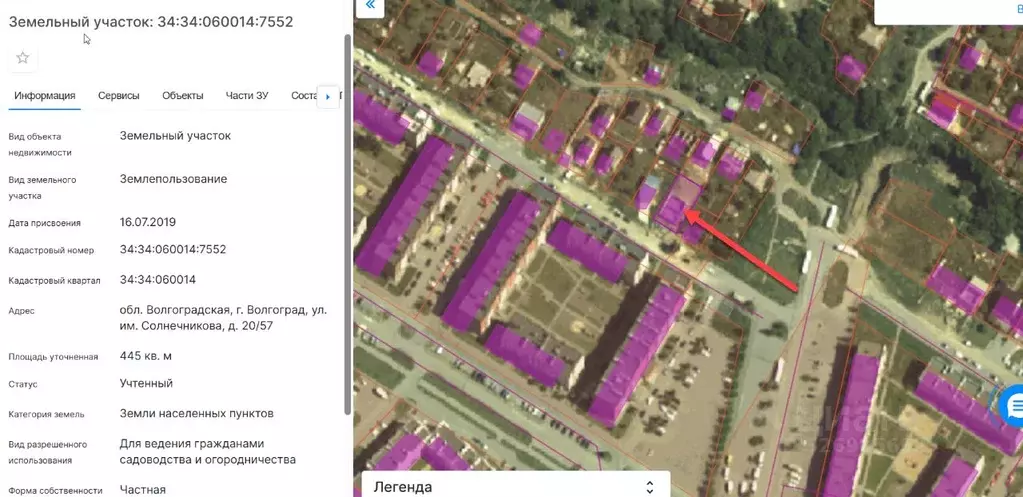Click the white panel in the map's top-right corner

(x=947, y=11)
